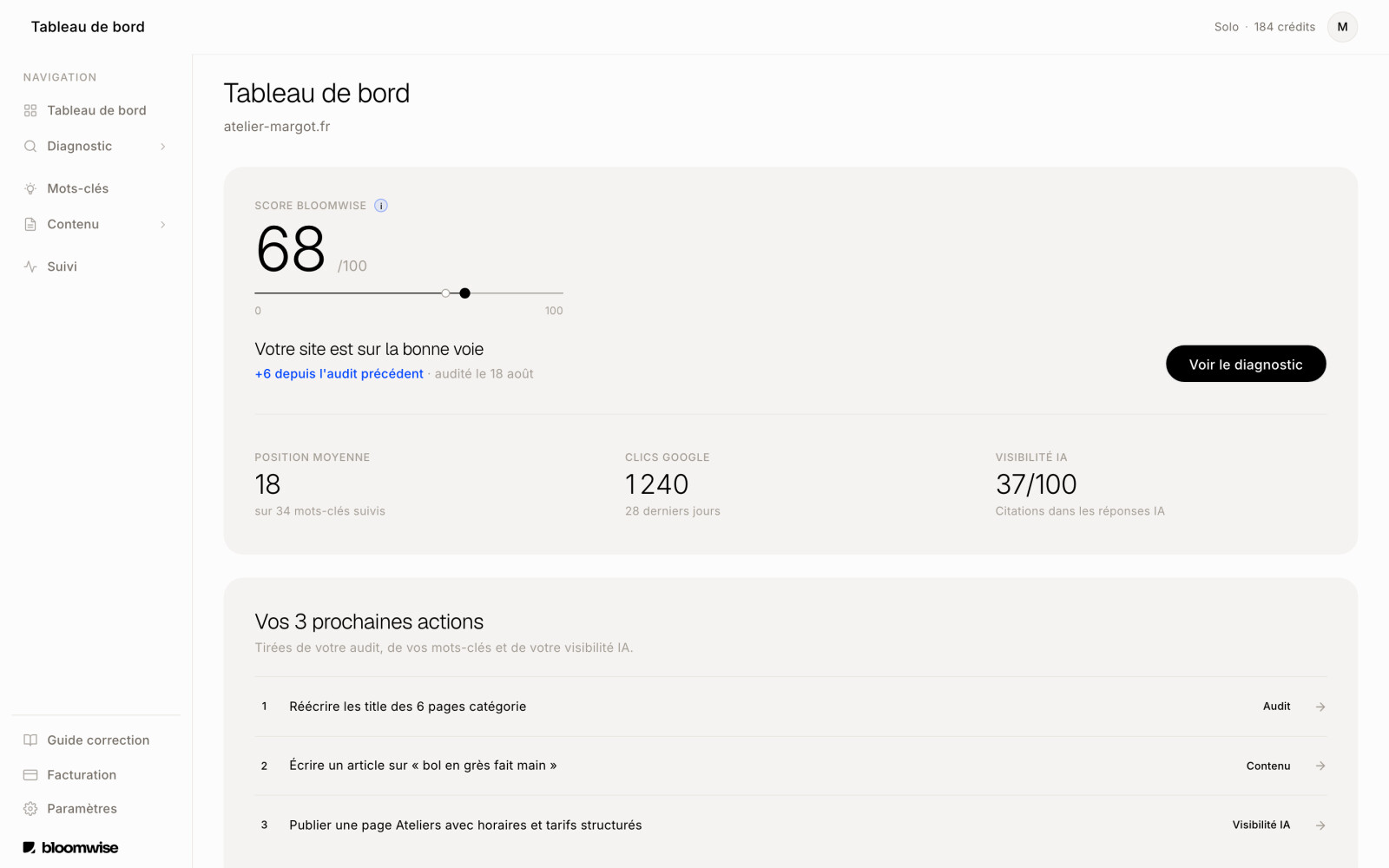Click the Position moyenne value 18
The height and width of the screenshot is (868, 1389).
[267, 484]
